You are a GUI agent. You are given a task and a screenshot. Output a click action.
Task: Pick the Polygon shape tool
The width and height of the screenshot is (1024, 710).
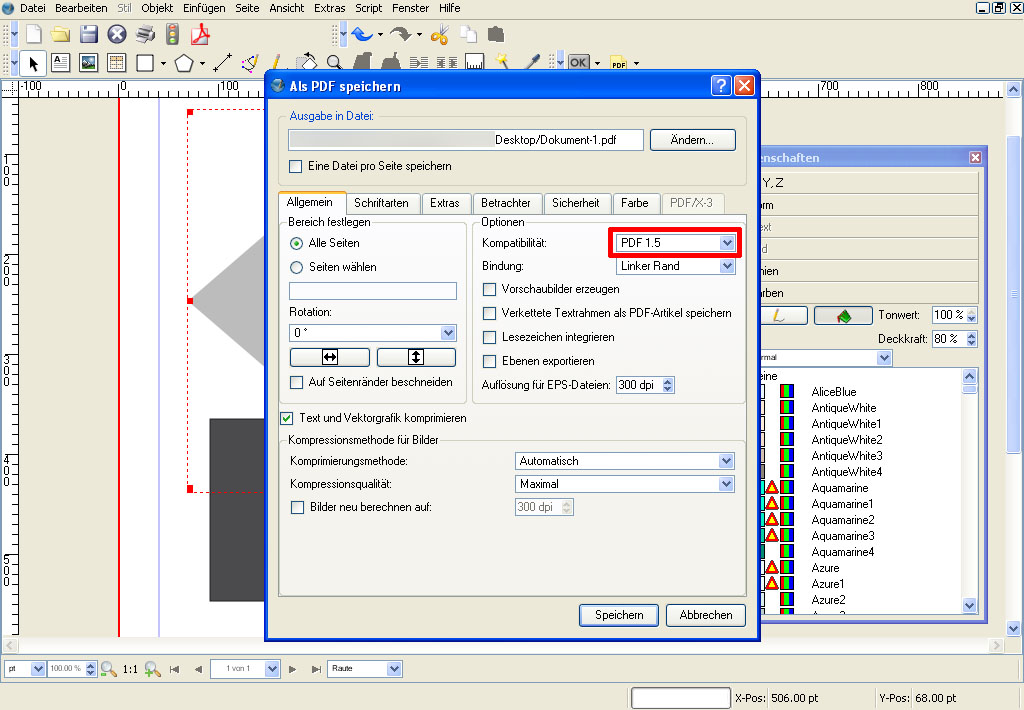click(x=183, y=62)
